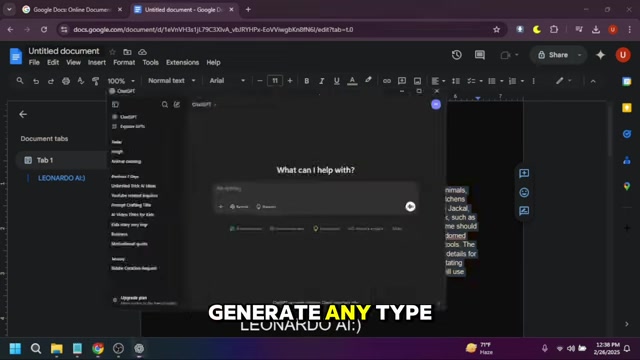Open the Arial font dropdown
This screenshot has width=640, height=360.
[227, 81]
